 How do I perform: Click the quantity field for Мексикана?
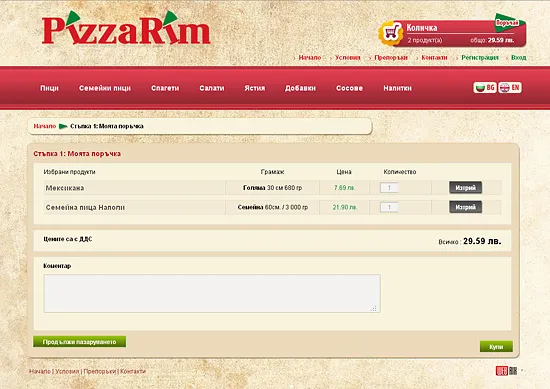pos(389,188)
